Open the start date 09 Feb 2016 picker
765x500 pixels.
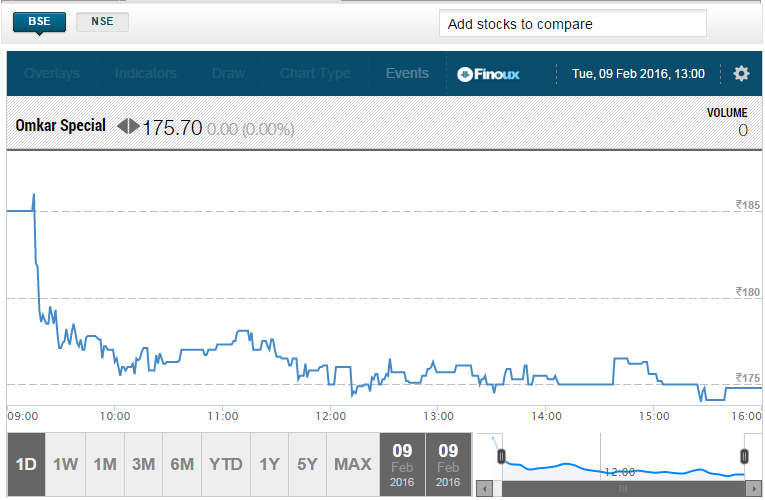(x=402, y=464)
